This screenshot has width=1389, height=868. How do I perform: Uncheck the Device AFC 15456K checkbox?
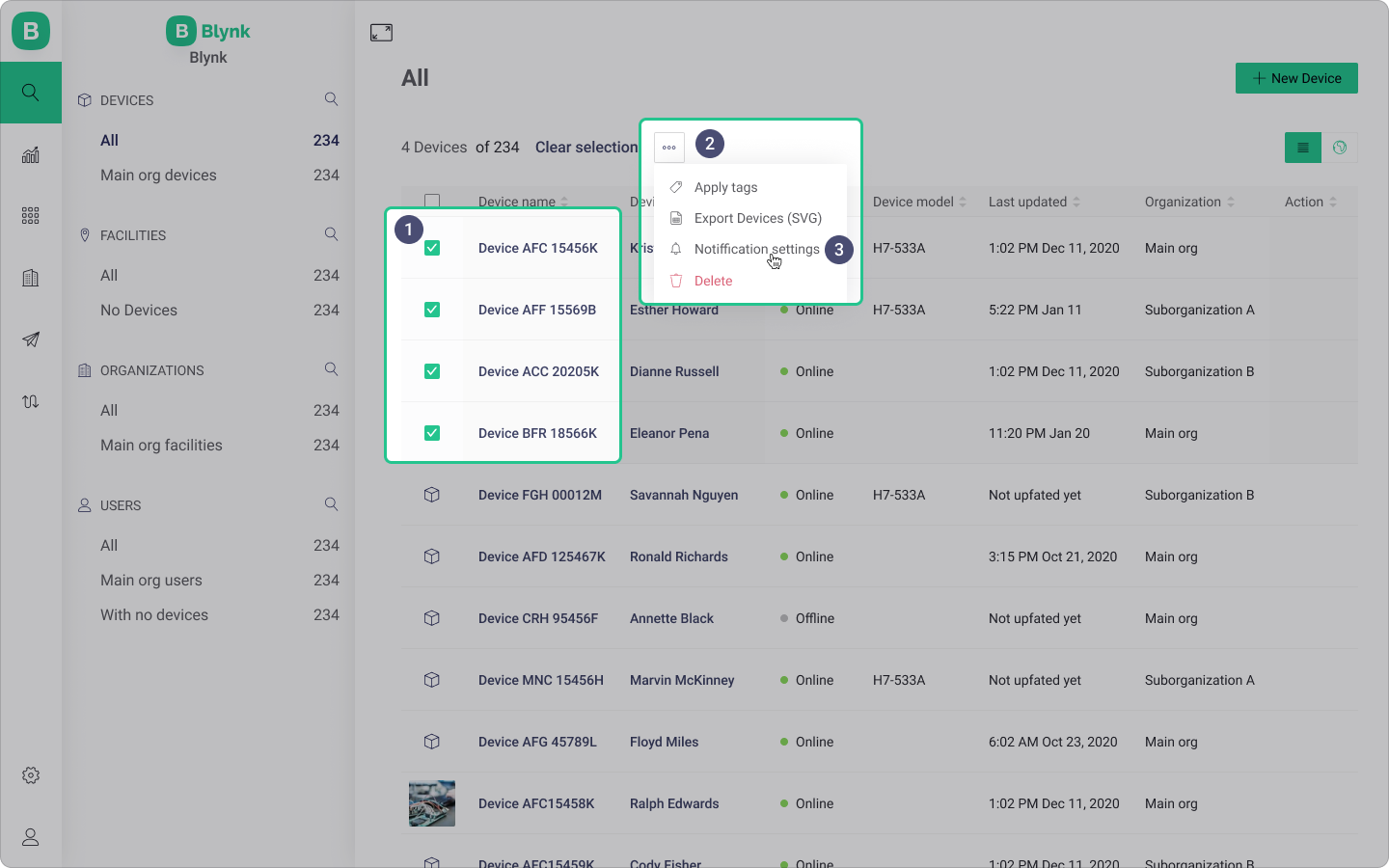coord(432,248)
